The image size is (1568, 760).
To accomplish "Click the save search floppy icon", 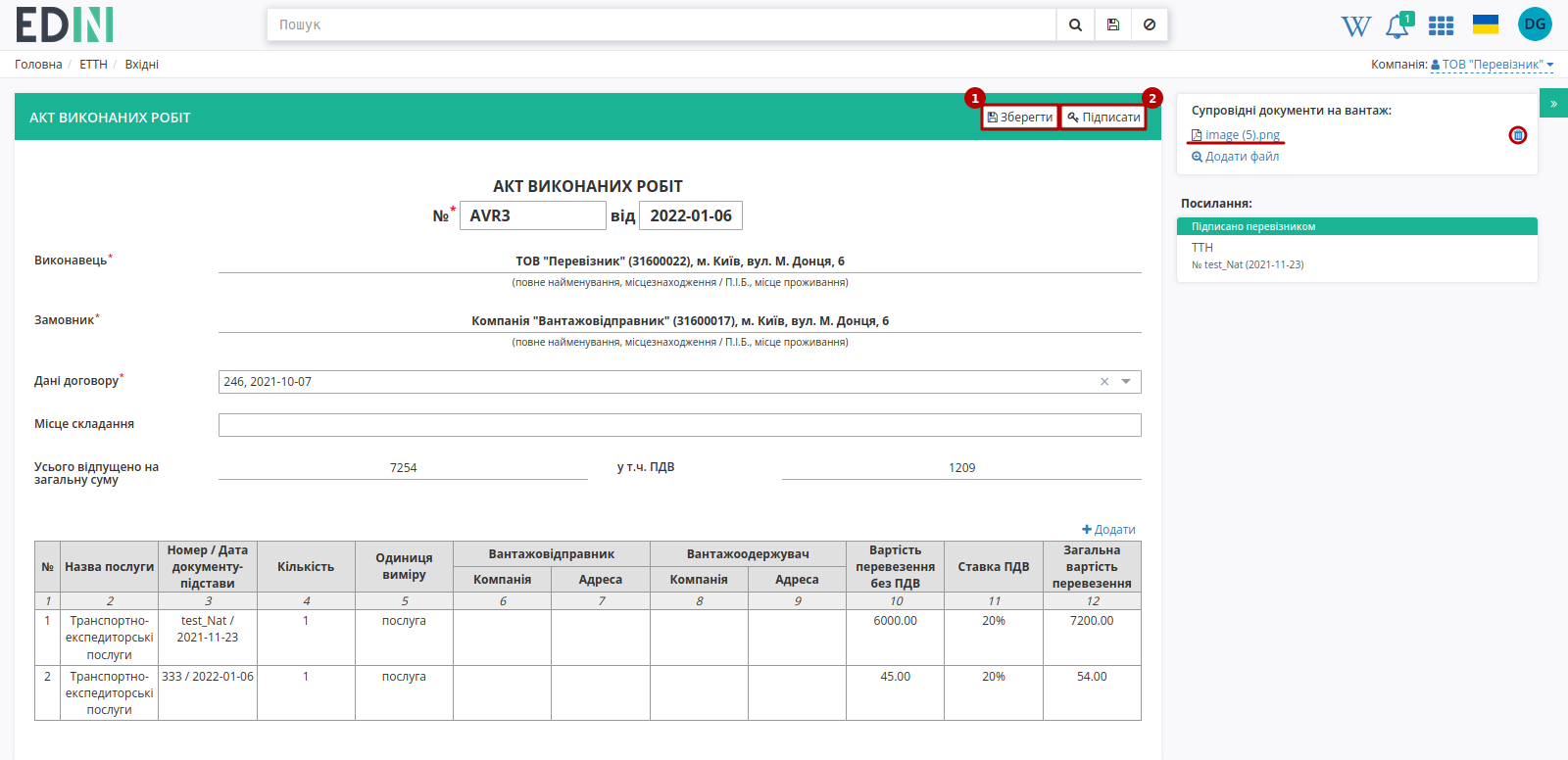I will 1113,24.
